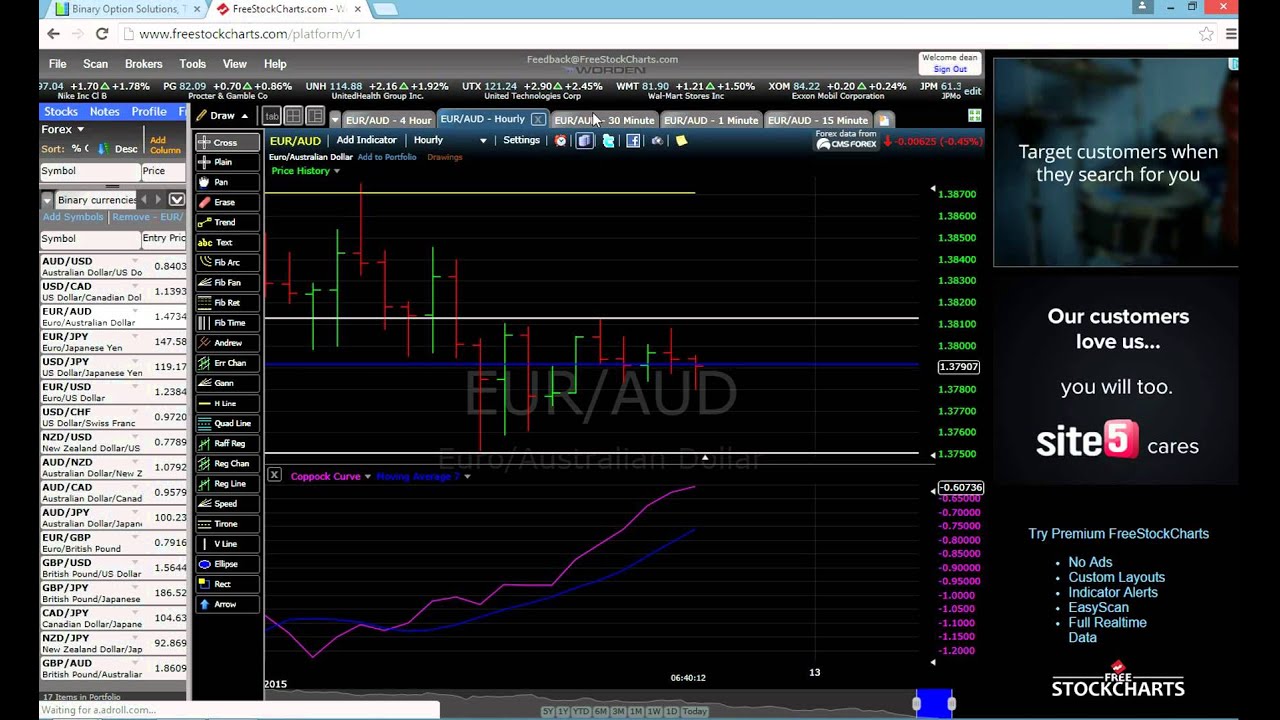
Task: Switch to the four-pane grid layout
Action: coord(293,116)
